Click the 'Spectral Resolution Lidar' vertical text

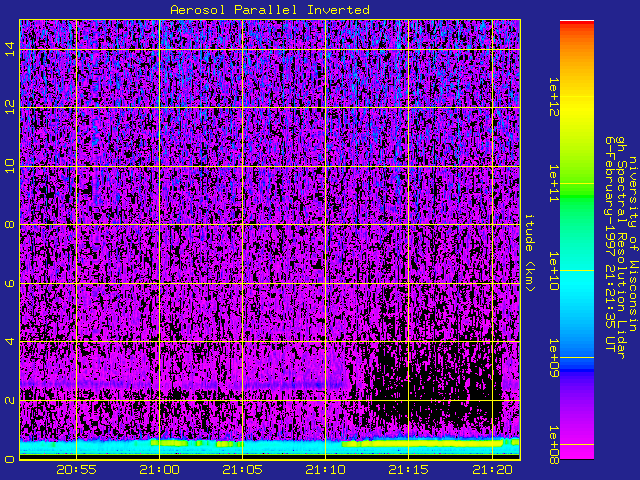point(621,259)
